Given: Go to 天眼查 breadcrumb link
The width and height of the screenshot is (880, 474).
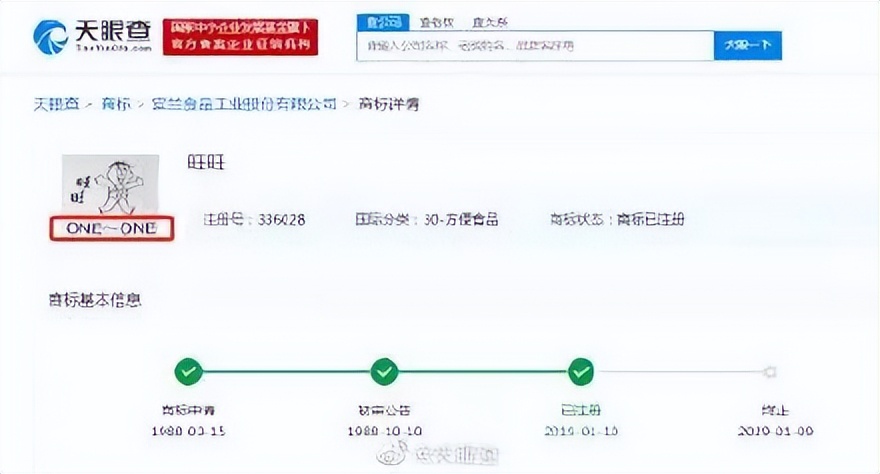Looking at the screenshot, I should (x=56, y=104).
